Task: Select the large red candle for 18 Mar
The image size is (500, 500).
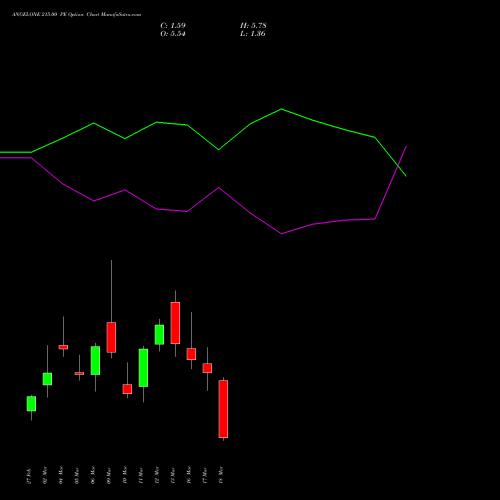Action: click(x=223, y=409)
